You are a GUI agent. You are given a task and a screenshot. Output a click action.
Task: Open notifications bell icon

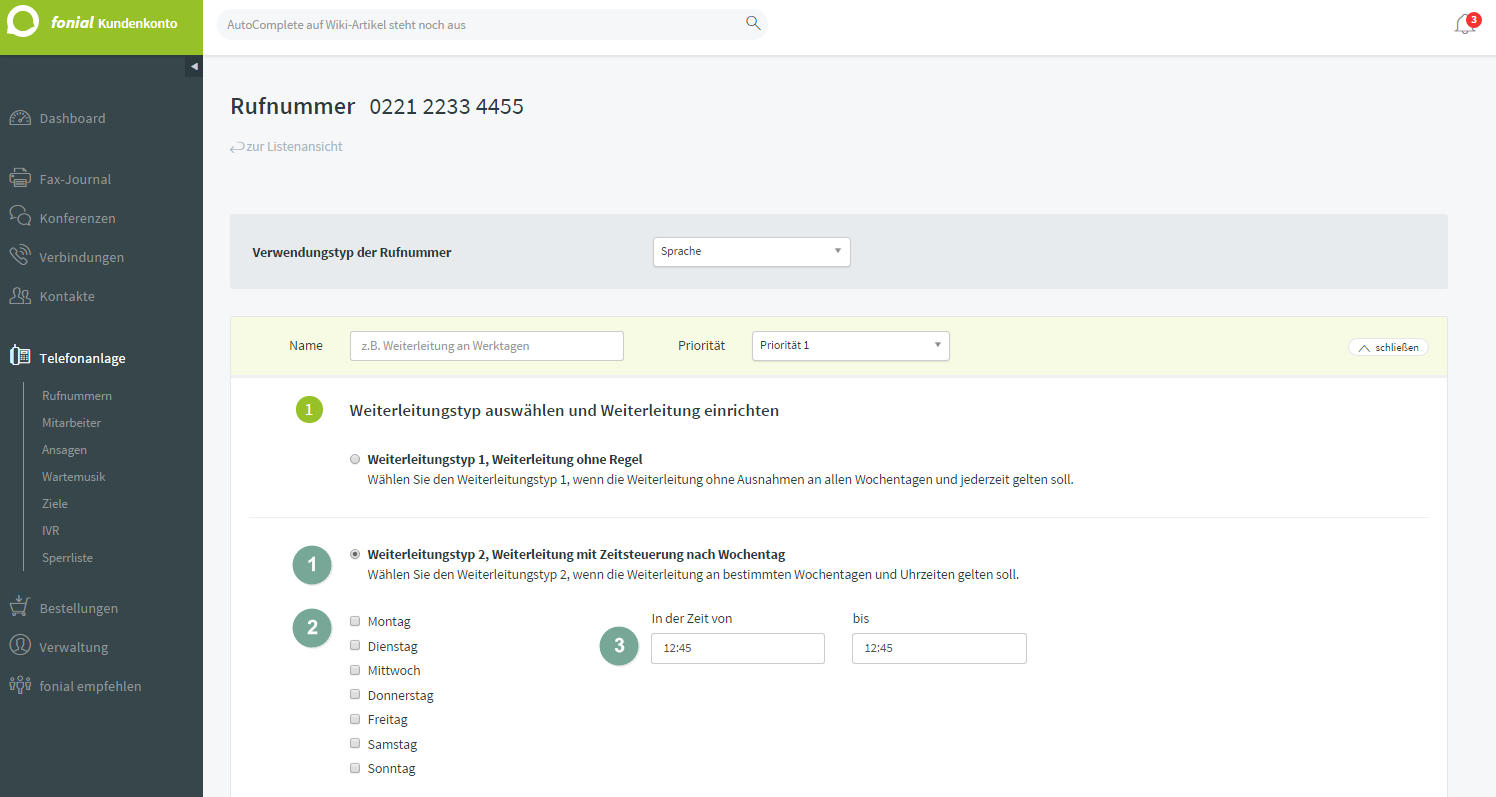click(1464, 25)
